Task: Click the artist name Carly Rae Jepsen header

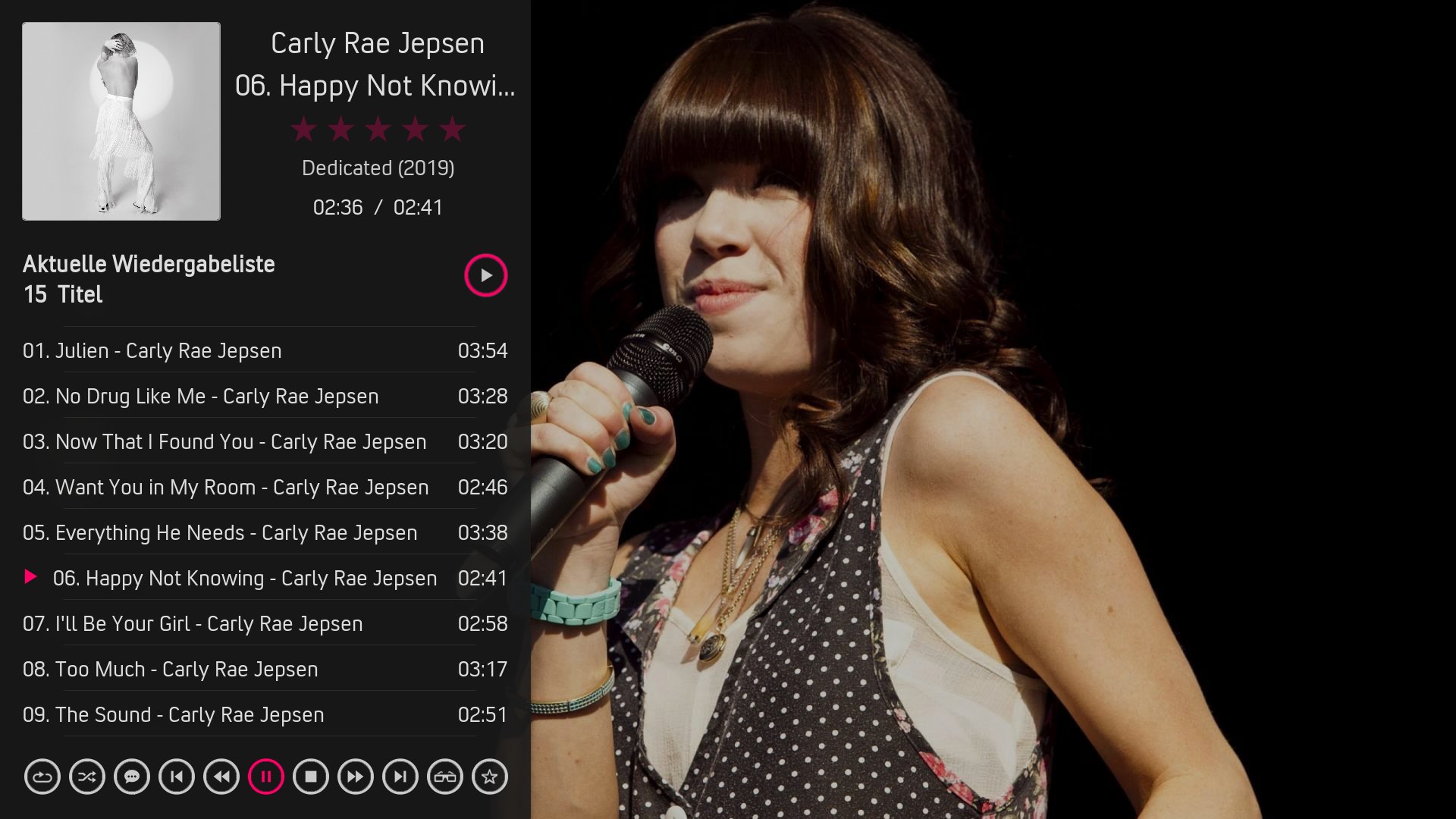Action: pos(378,44)
